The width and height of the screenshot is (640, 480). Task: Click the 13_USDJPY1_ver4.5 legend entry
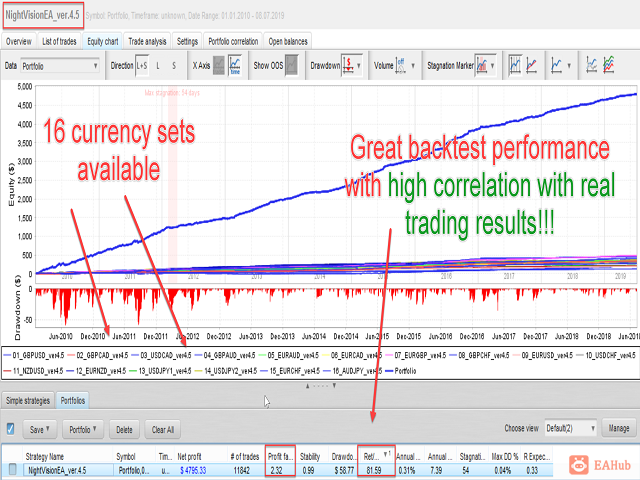[x=160, y=371]
